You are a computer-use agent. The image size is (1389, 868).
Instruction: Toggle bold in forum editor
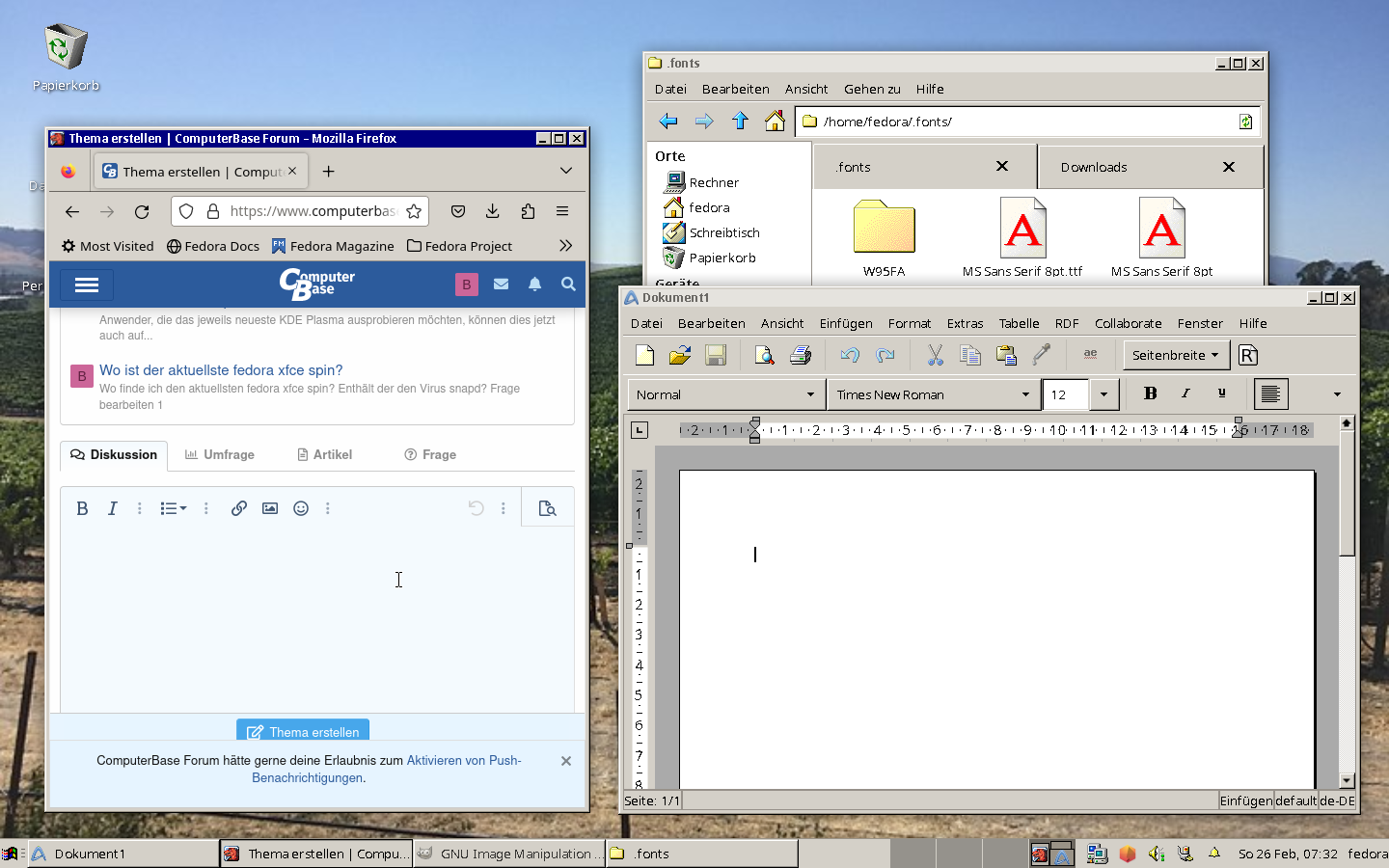[x=82, y=508]
